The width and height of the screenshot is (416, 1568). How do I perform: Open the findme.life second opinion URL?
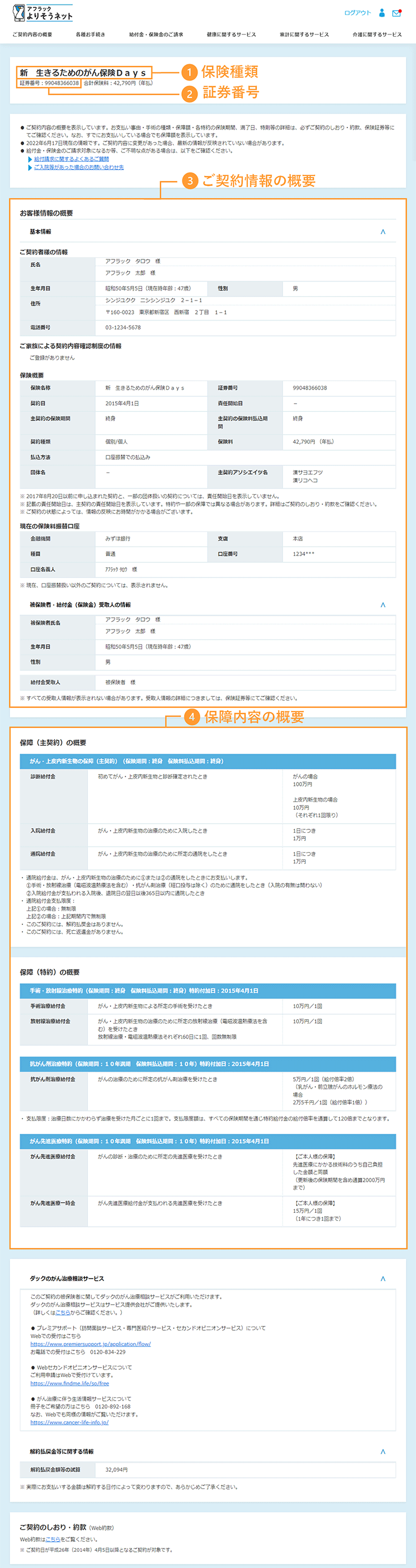click(x=70, y=1383)
